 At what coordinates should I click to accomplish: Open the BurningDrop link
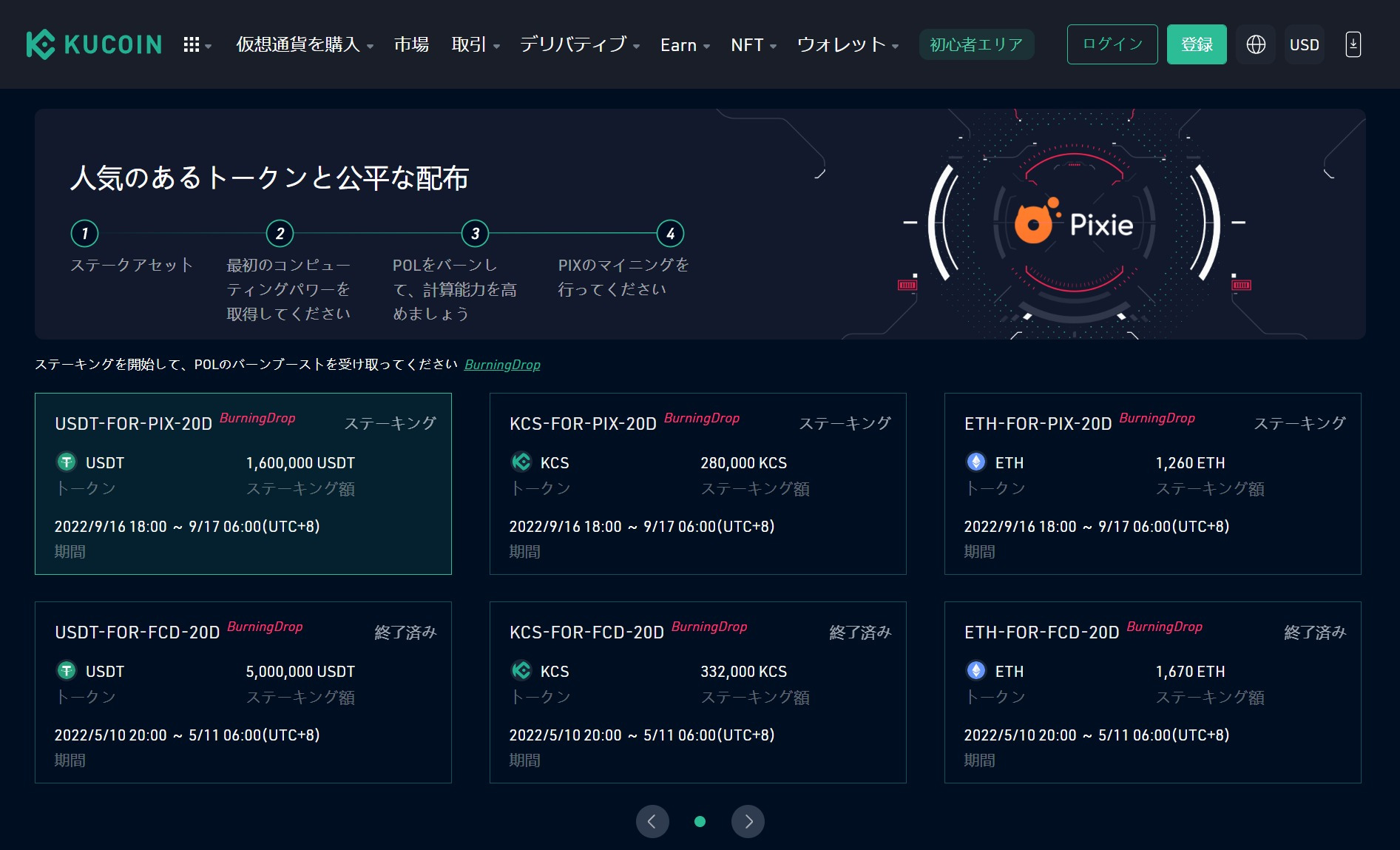click(x=502, y=365)
